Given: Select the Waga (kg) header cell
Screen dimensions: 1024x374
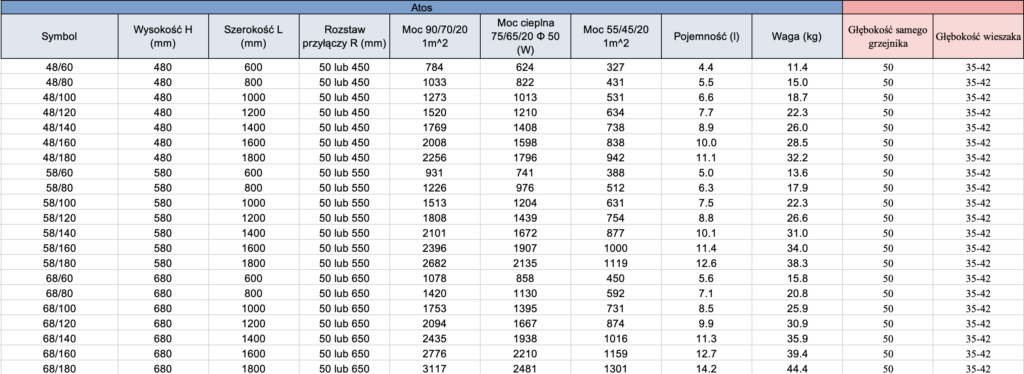Looking at the screenshot, I should pos(797,37).
